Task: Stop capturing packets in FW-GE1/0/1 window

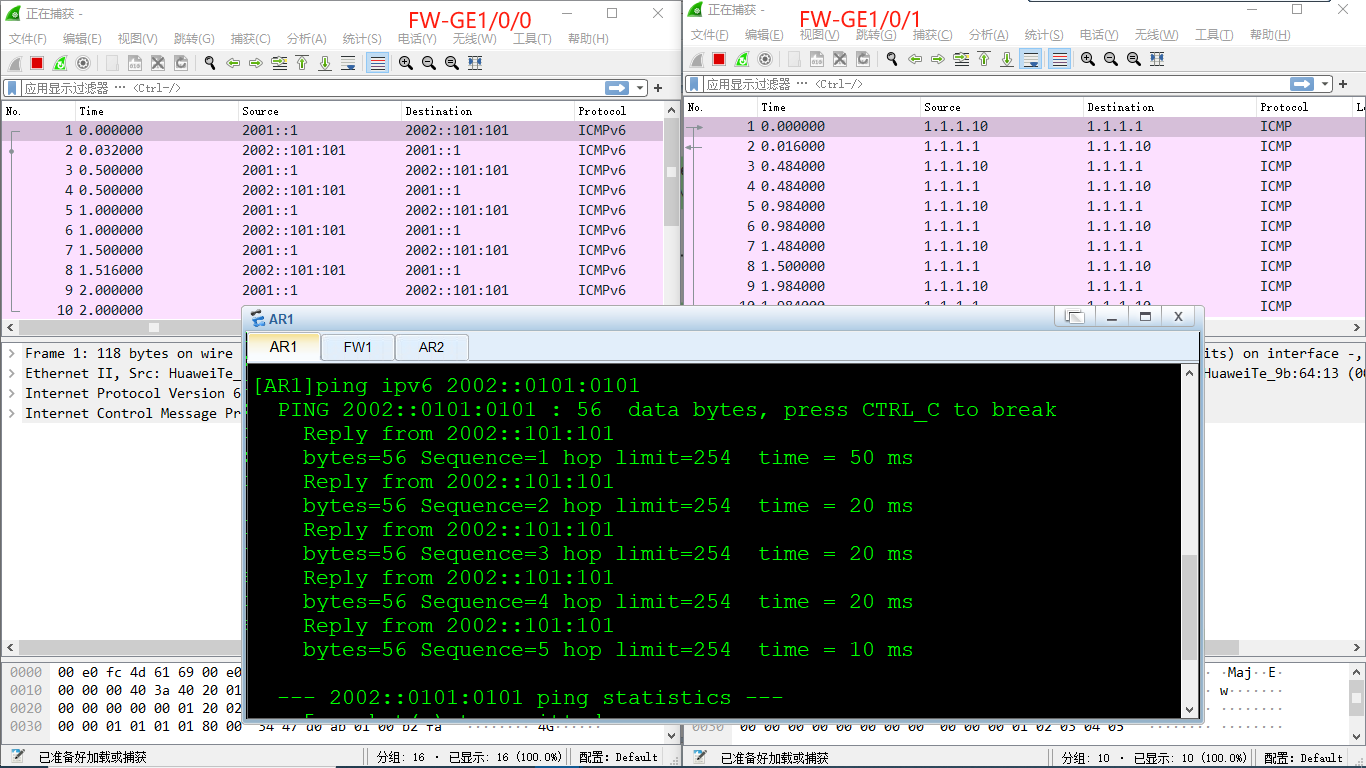Action: [719, 59]
